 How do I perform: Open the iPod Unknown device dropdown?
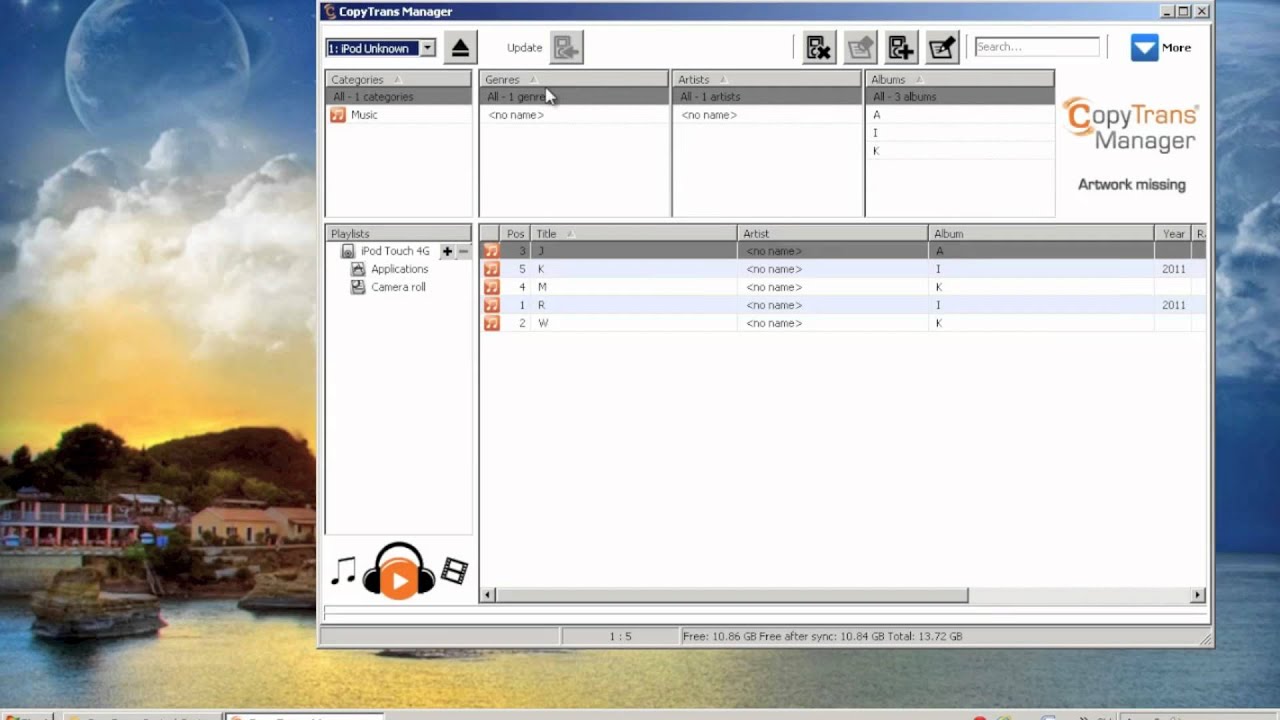tap(381, 48)
